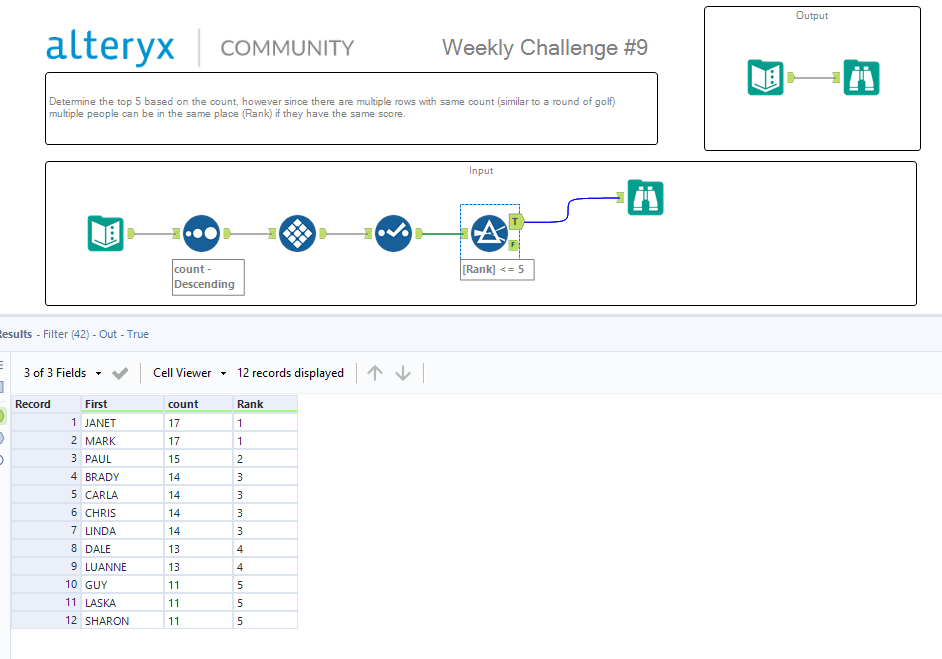Open the Cell Viewer dropdown
Viewport: 942px width, 659px height.
pos(189,373)
